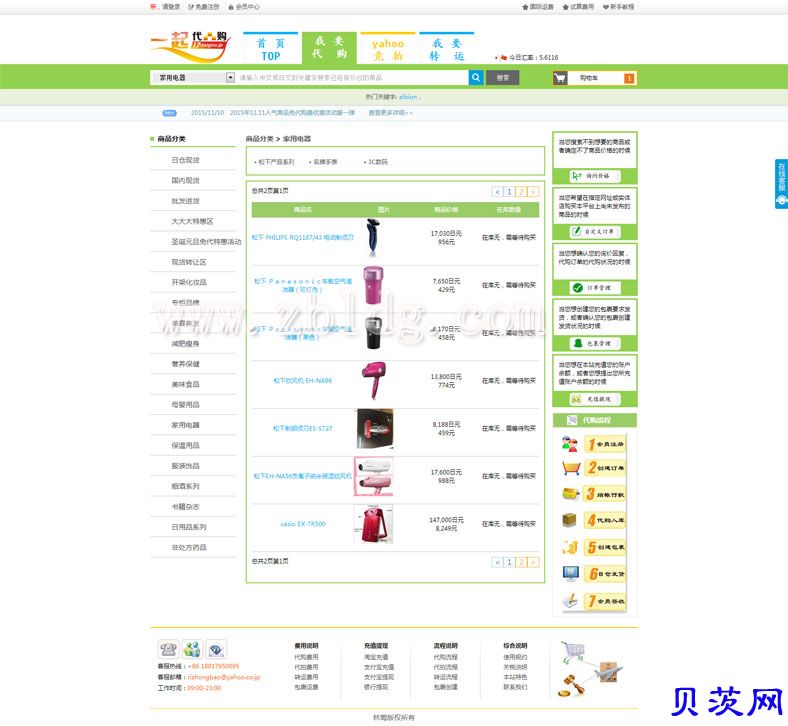Open the 松下剃胡须刀ES-ST27 product link
Image resolution: width=788 pixels, height=726 pixels.
tap(303, 429)
